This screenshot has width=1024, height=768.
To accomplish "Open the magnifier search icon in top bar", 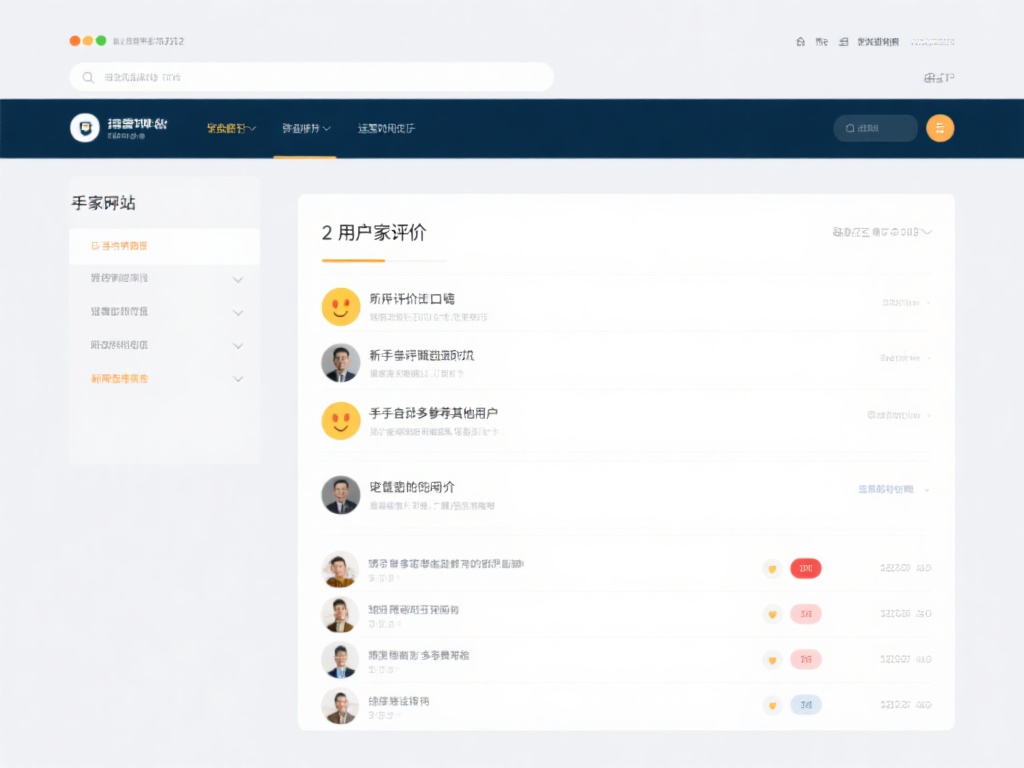I will pyautogui.click(x=87, y=76).
